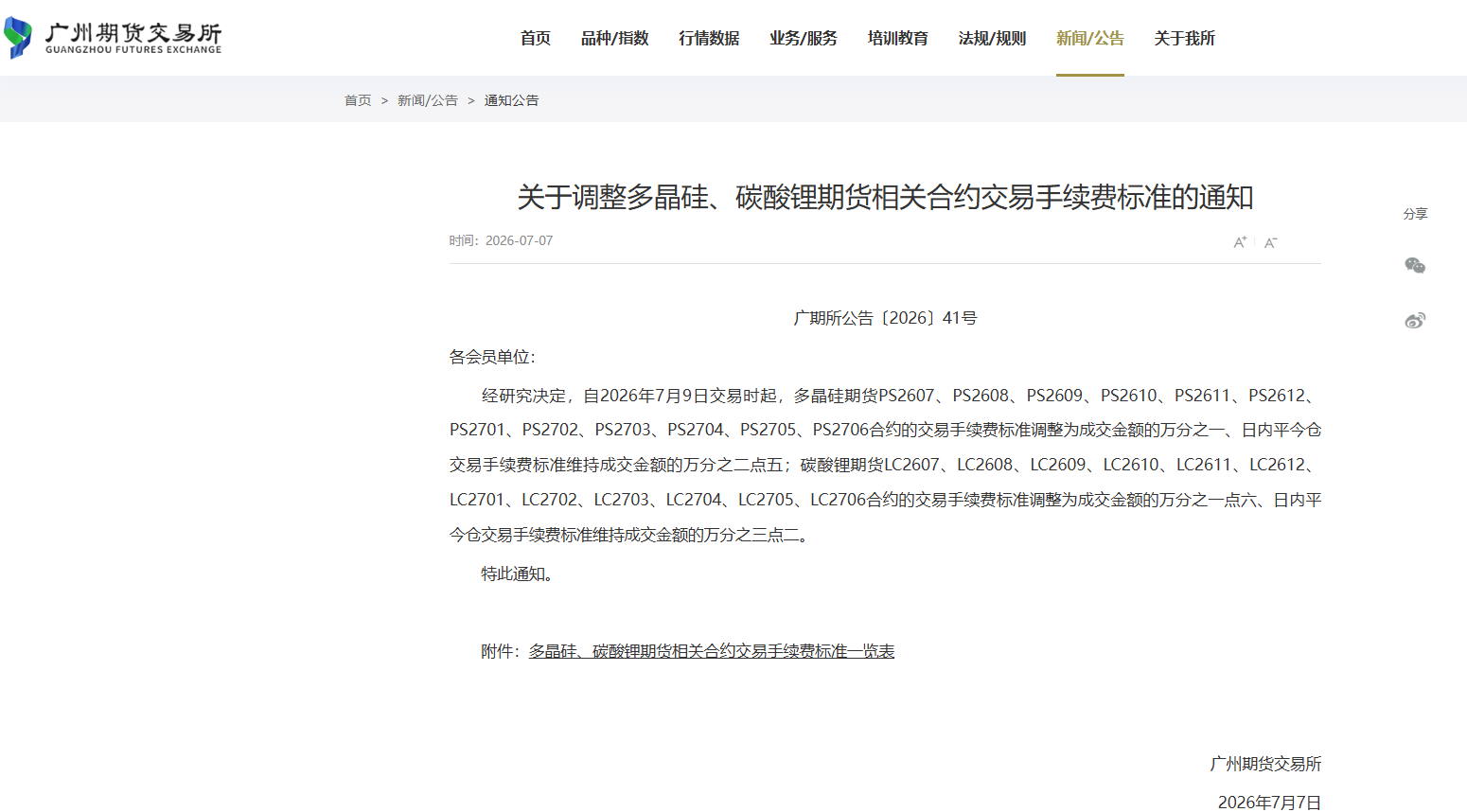Image resolution: width=1467 pixels, height=812 pixels.
Task: Go to 通知公告 in breadcrumb
Action: coord(511,100)
